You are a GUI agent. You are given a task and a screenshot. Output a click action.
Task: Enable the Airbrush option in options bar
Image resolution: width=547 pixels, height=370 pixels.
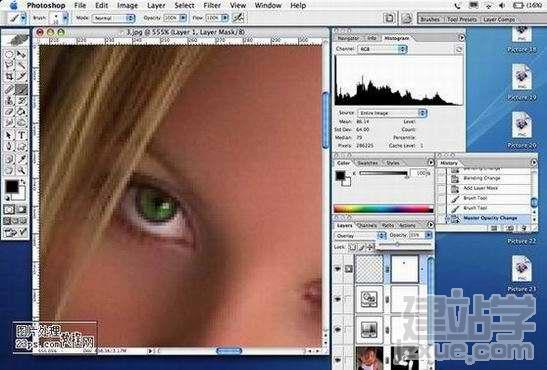coord(238,17)
